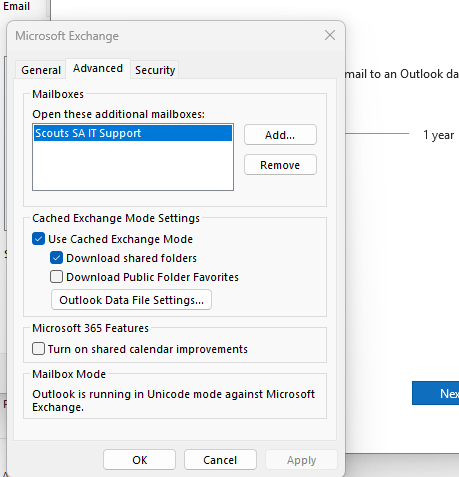Open Outlook Data File Settings
The height and width of the screenshot is (477, 459).
pyautogui.click(x=131, y=300)
